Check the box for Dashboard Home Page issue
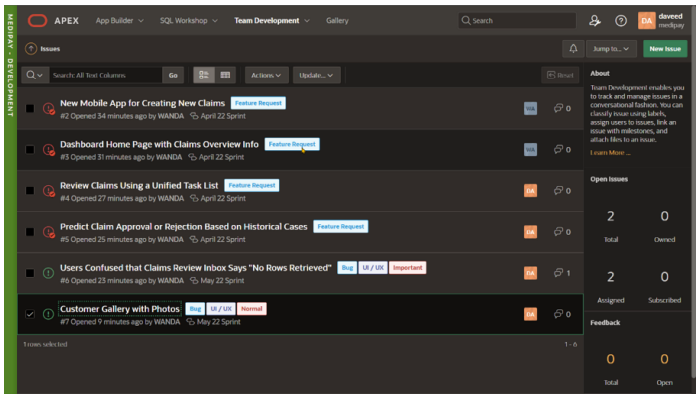 click(x=30, y=149)
